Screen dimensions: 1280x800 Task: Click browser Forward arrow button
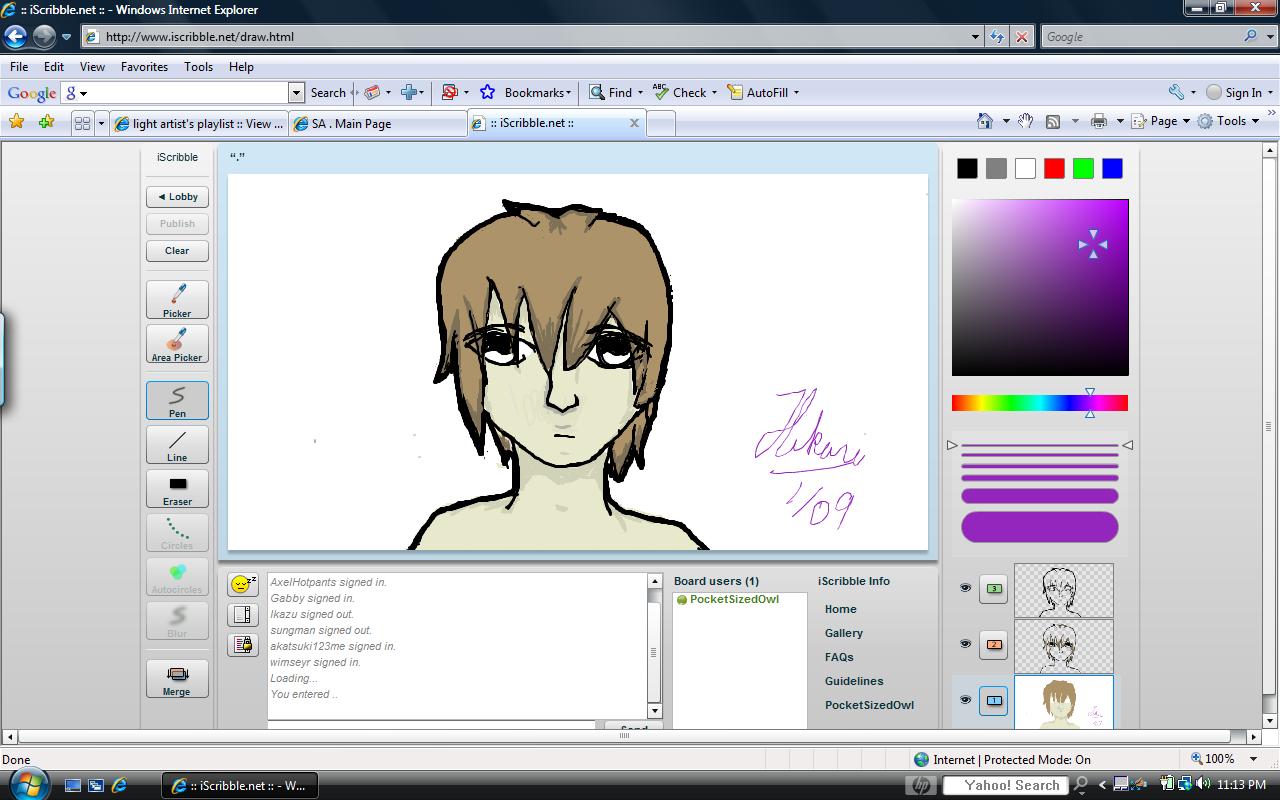pyautogui.click(x=44, y=37)
